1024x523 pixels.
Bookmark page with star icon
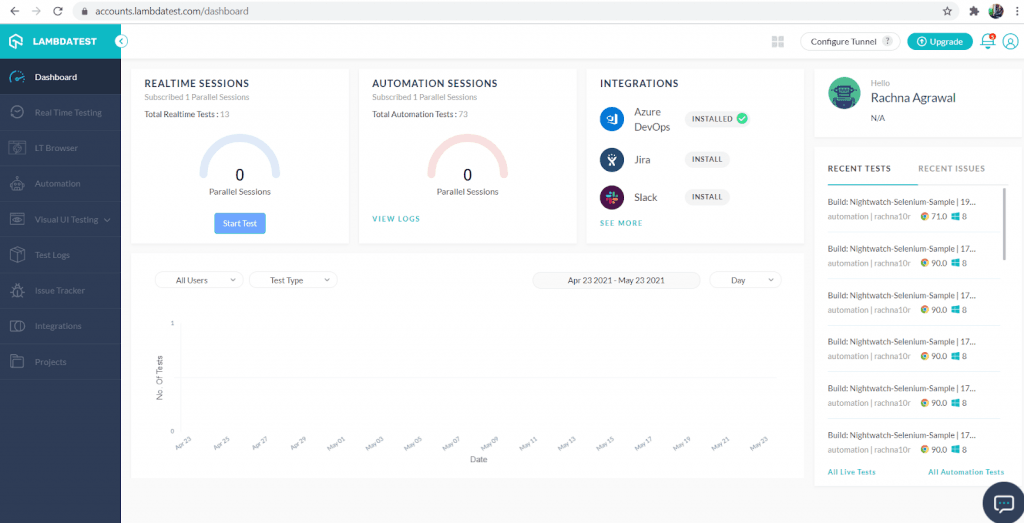pyautogui.click(x=947, y=11)
